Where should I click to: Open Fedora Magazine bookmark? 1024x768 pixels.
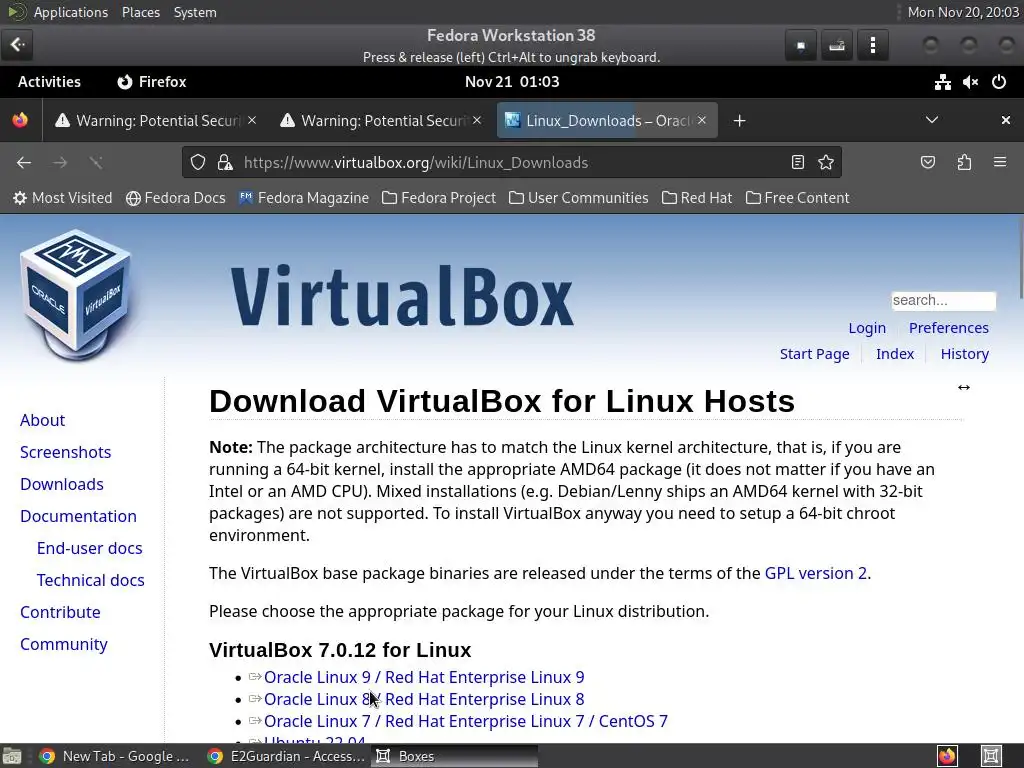coord(304,198)
